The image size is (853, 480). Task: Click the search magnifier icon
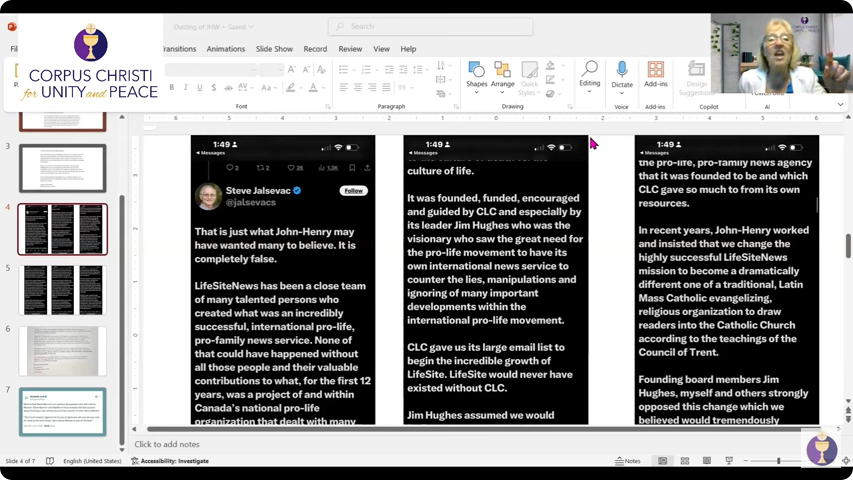[340, 26]
